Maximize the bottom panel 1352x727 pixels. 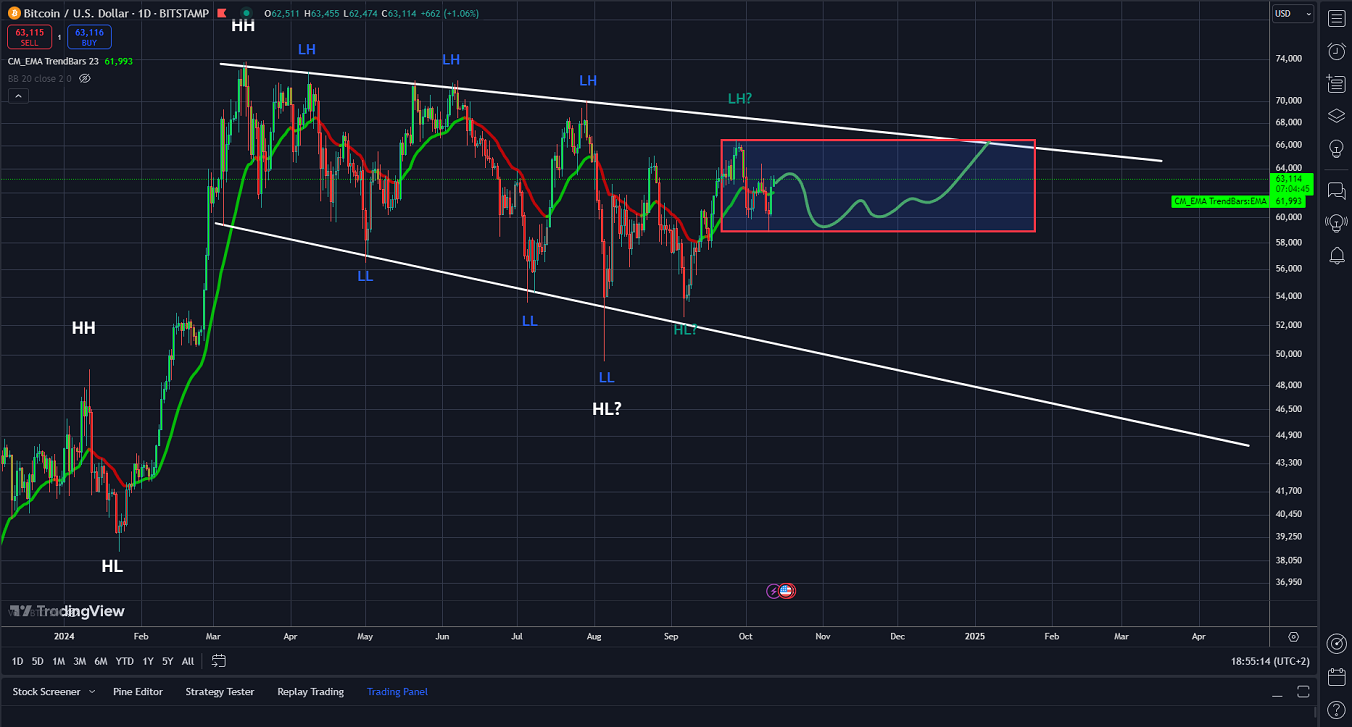pos(1303,692)
